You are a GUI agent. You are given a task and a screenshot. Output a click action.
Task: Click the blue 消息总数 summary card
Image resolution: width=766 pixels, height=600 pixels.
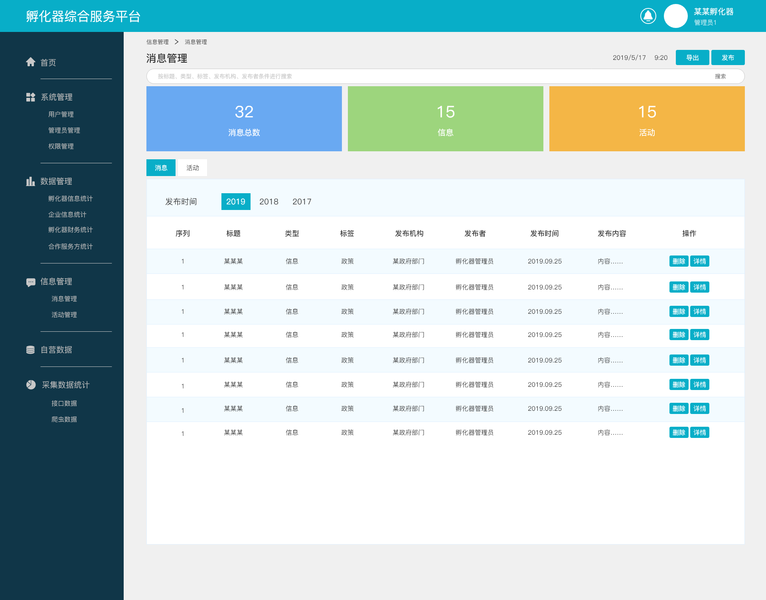click(244, 119)
